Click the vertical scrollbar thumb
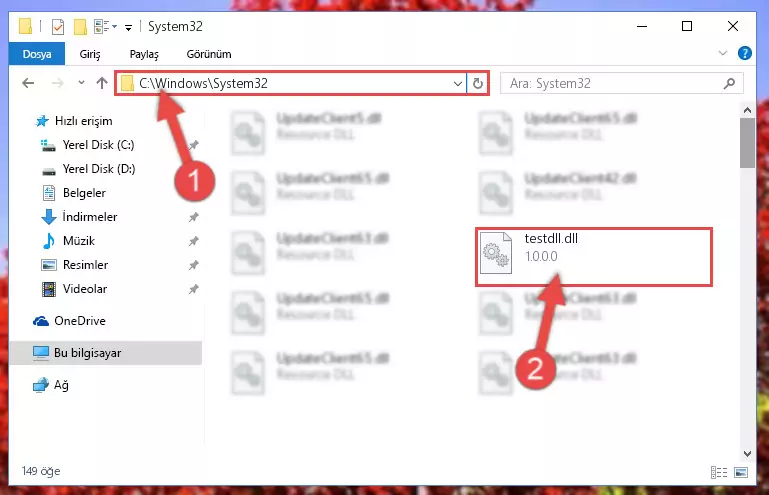769x495 pixels. (747, 143)
